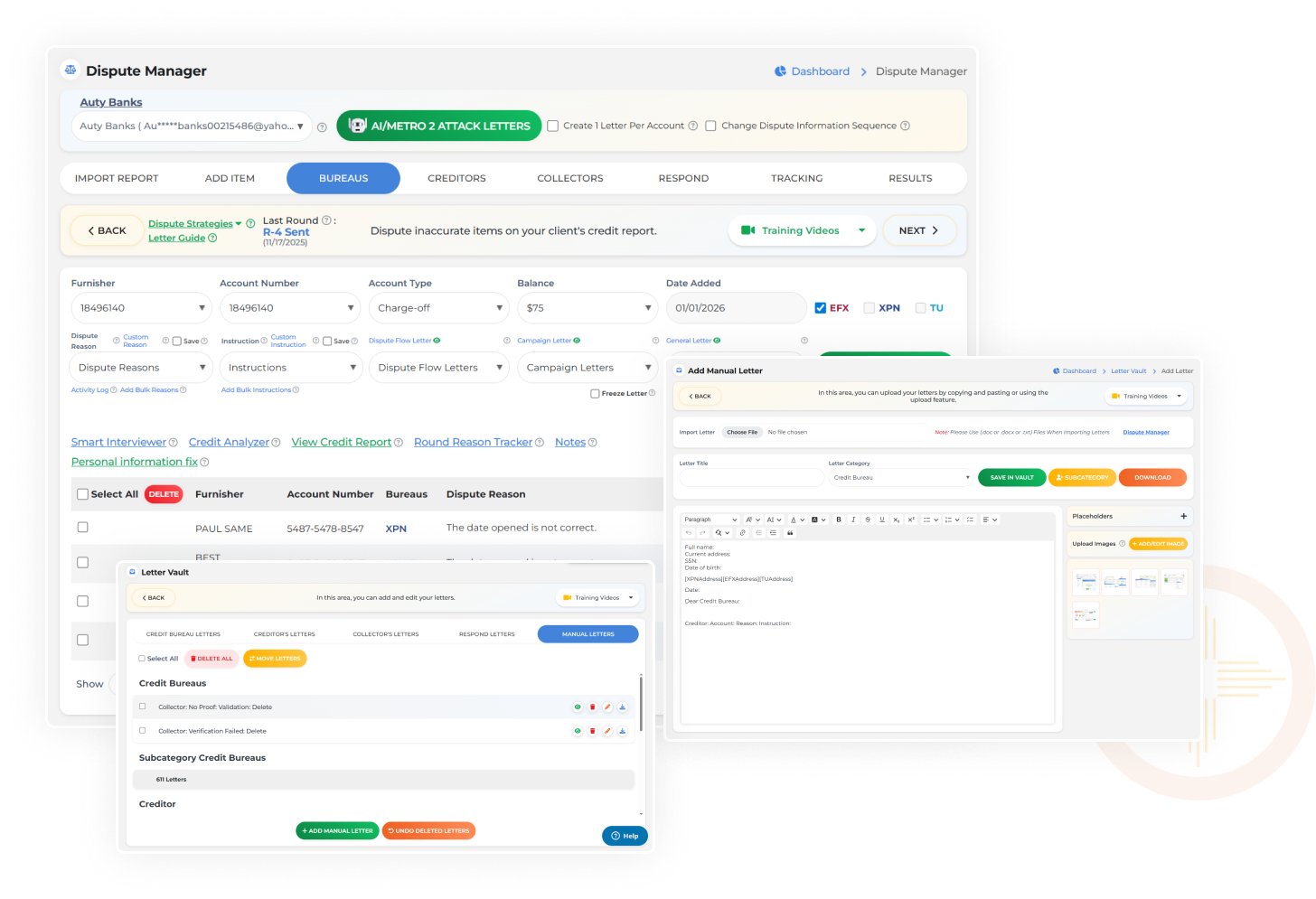Open the Credit Bureau Letters tab
This screenshot has height=899, width=1316.
[183, 634]
